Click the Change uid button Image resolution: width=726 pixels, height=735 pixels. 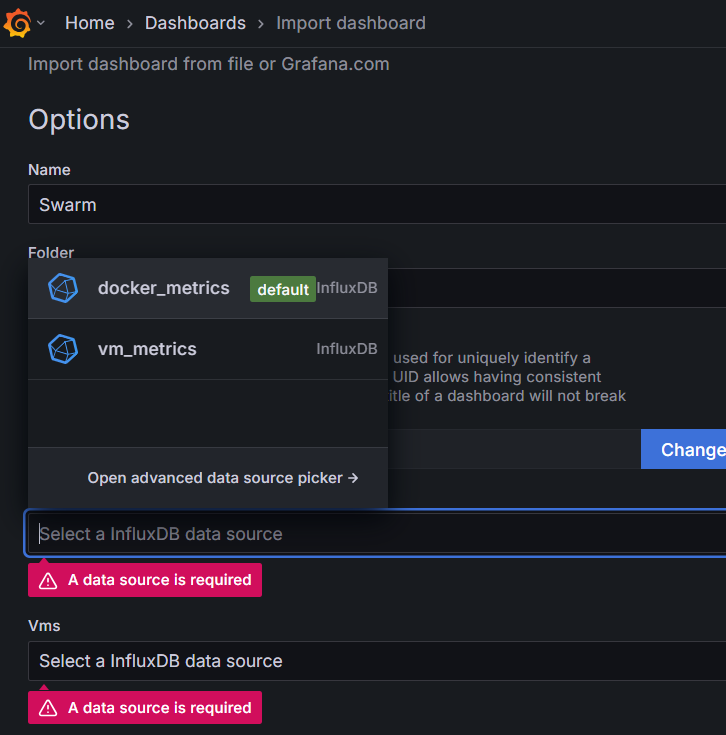click(683, 449)
